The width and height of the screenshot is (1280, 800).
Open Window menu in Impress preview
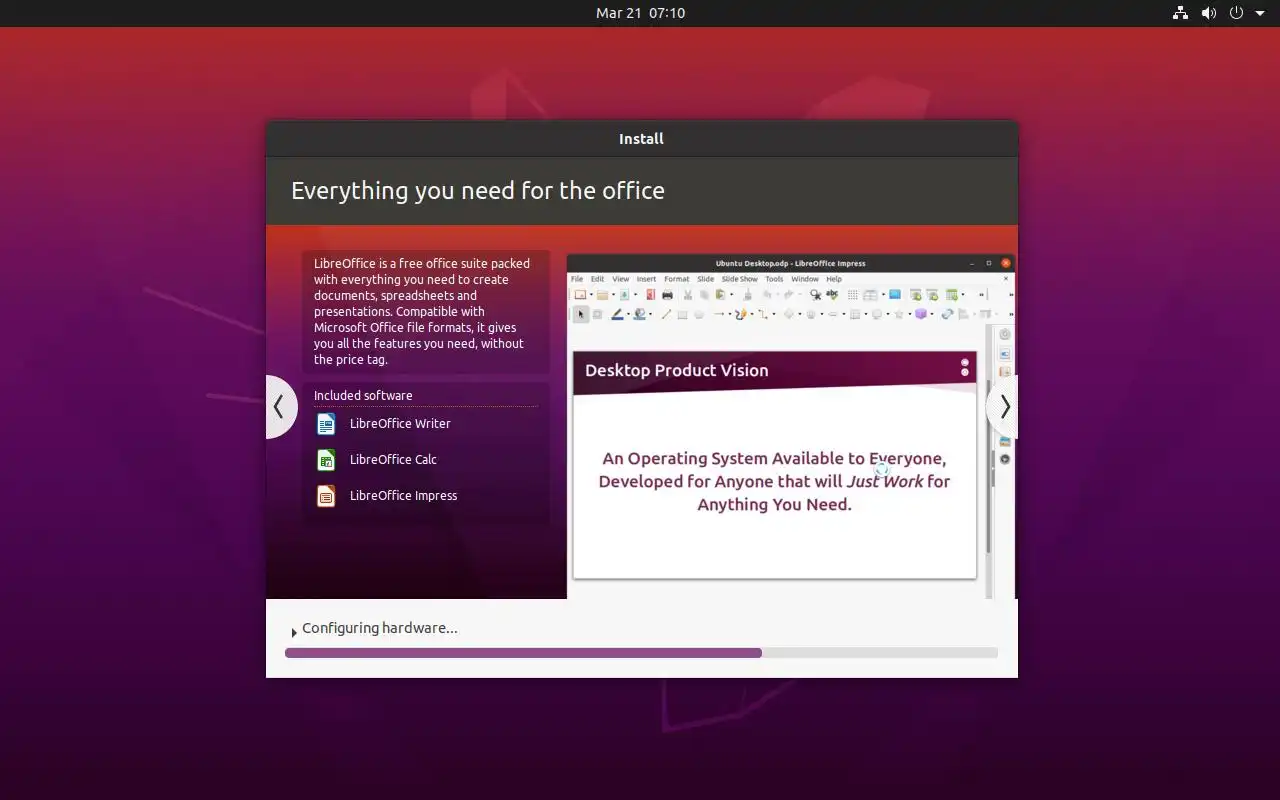pos(805,279)
